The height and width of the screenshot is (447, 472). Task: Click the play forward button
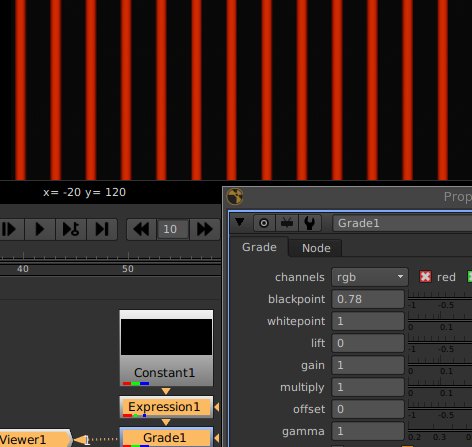tap(40, 229)
